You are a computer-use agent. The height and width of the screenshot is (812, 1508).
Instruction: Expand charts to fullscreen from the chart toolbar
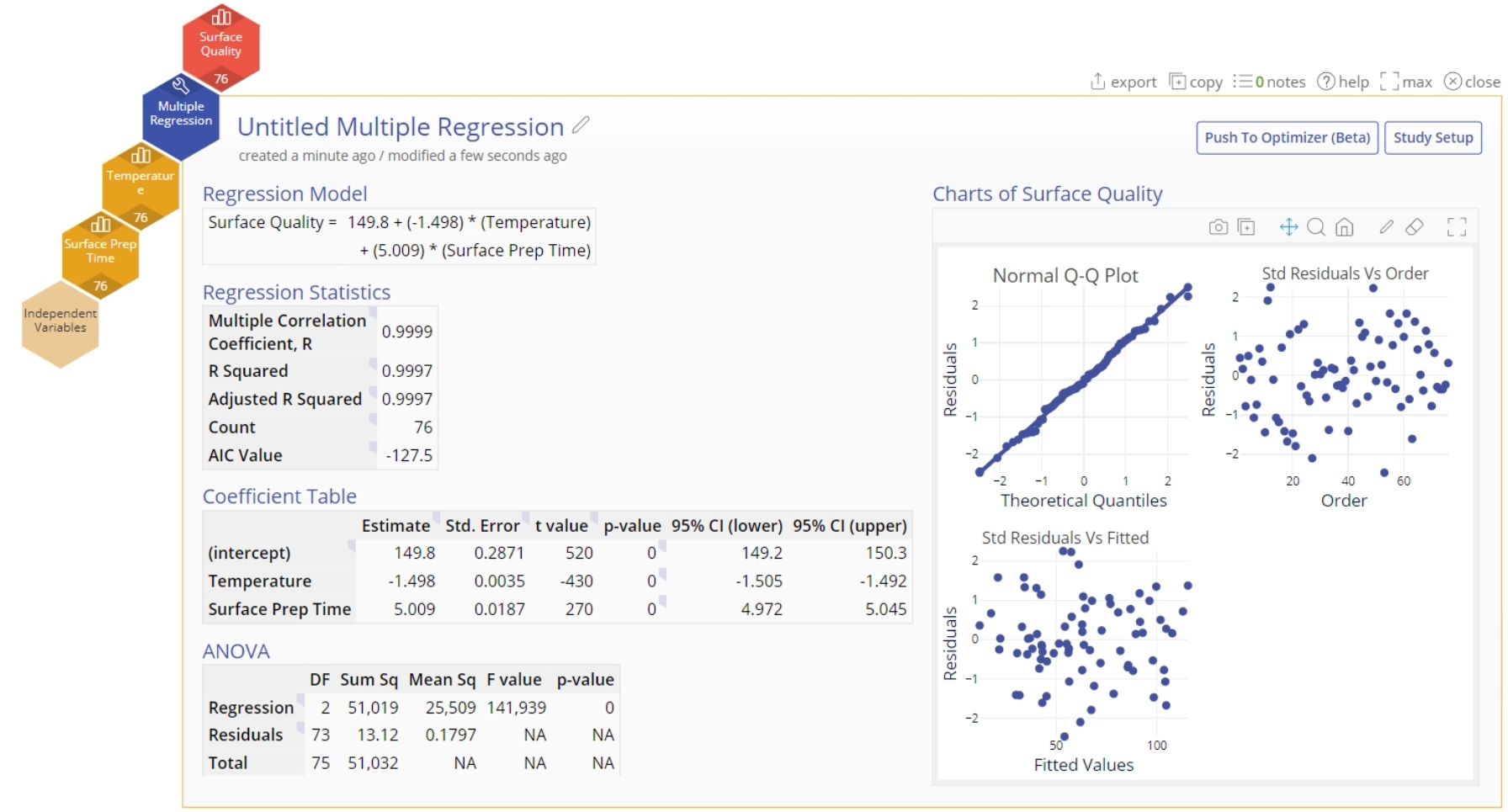[x=1457, y=227]
